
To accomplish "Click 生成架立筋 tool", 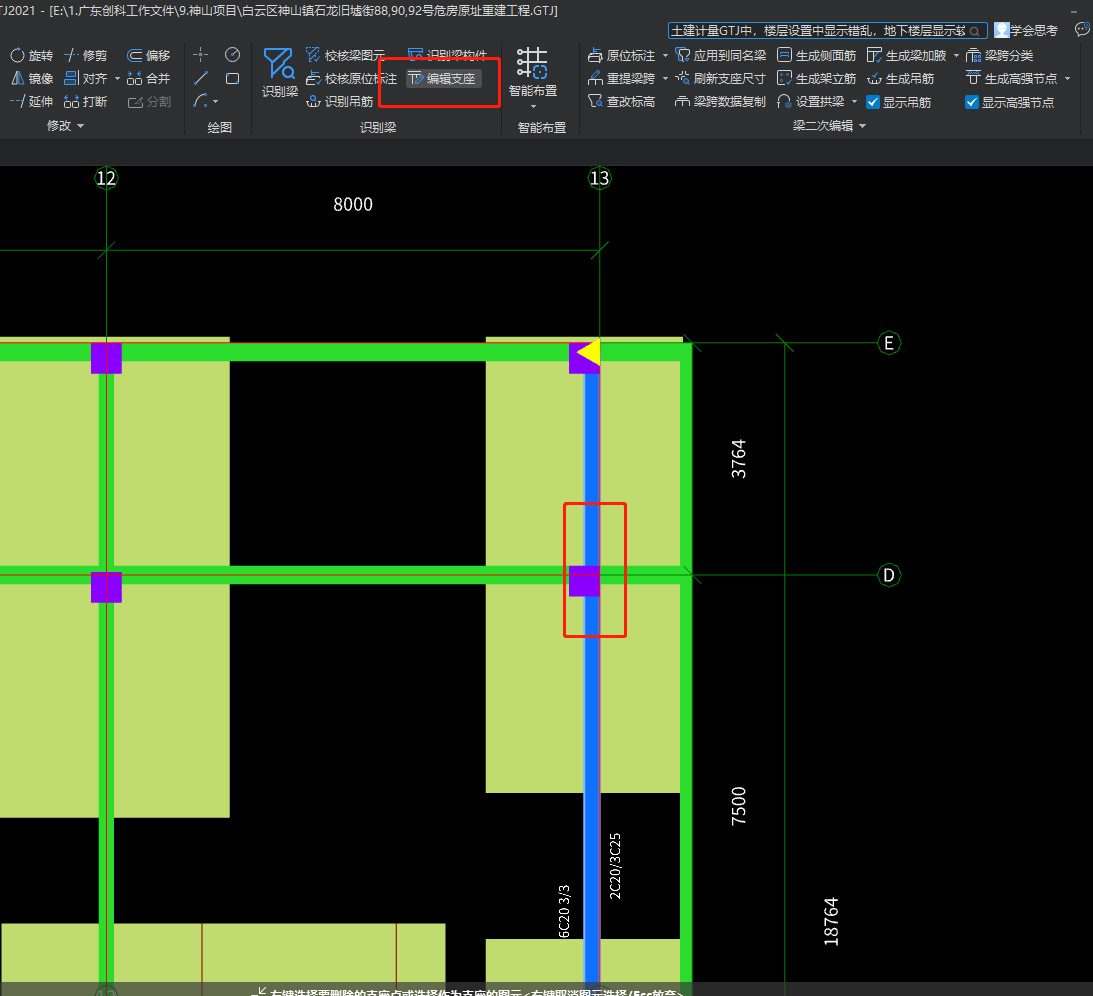I will (816, 78).
